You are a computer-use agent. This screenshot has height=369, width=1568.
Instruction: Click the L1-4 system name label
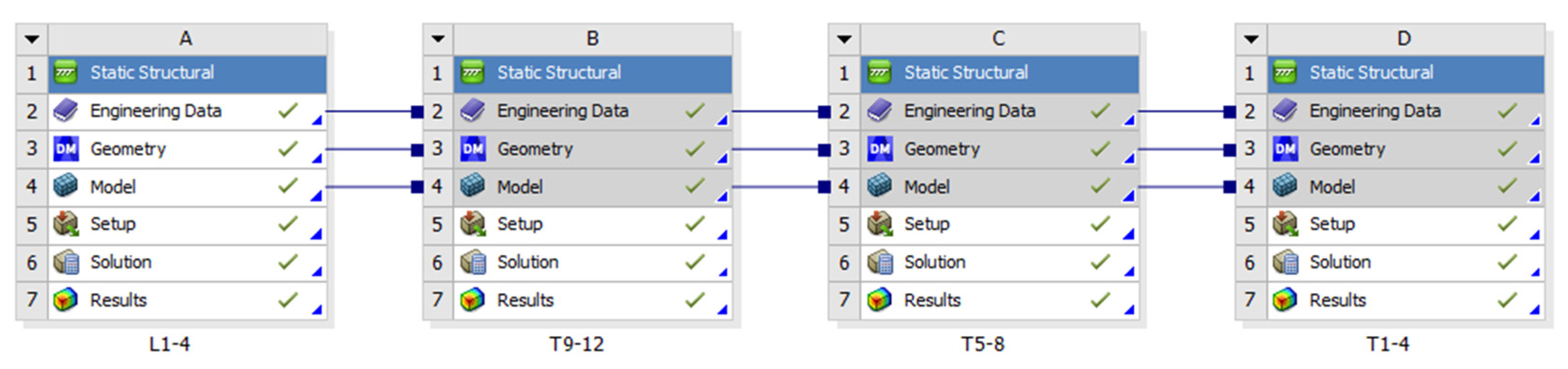tap(169, 345)
